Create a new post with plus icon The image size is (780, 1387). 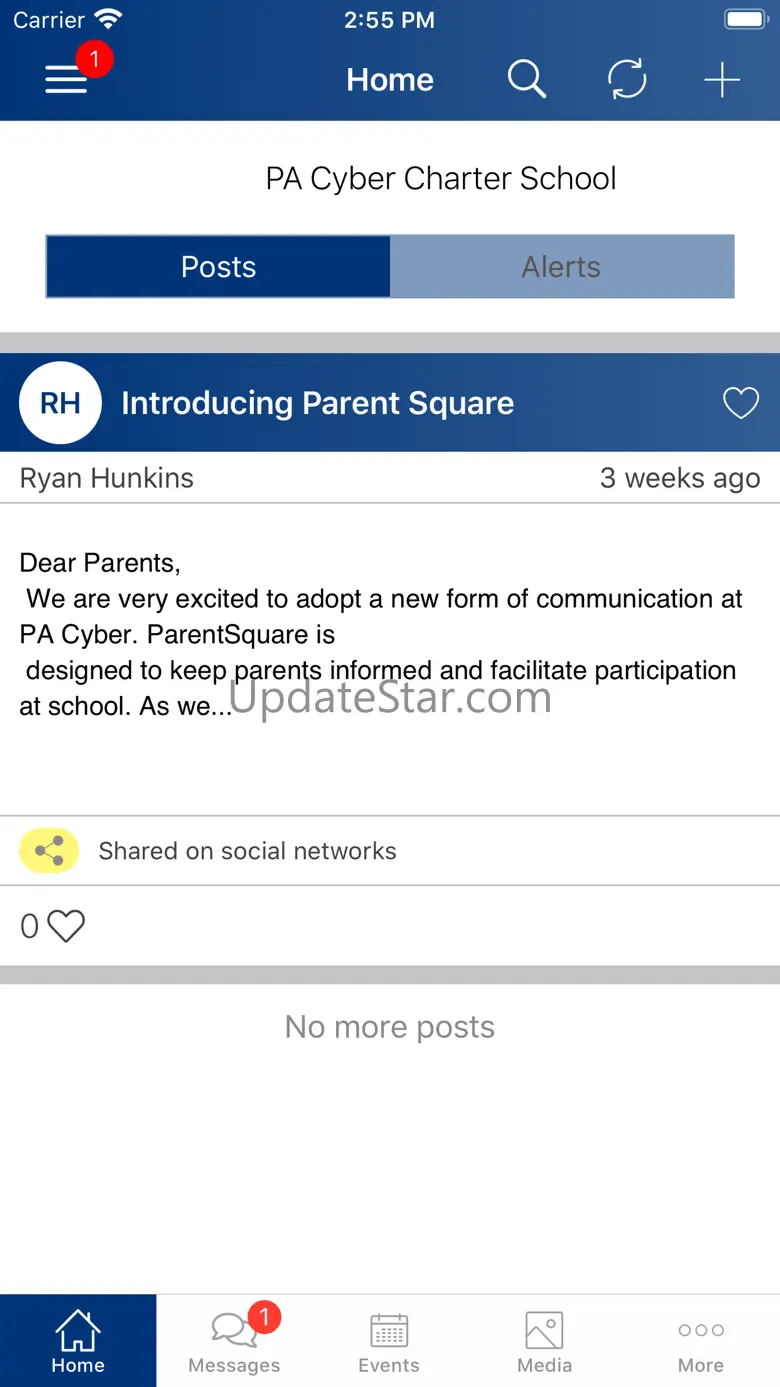coord(721,80)
